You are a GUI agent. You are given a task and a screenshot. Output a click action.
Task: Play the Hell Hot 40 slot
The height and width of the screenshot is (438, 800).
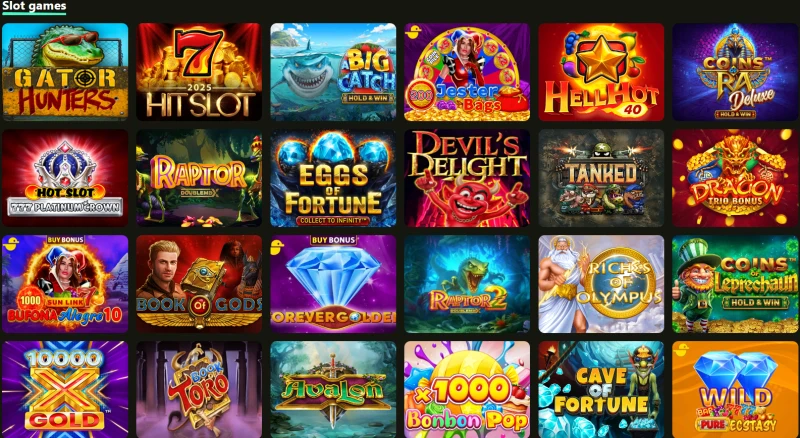tap(601, 72)
